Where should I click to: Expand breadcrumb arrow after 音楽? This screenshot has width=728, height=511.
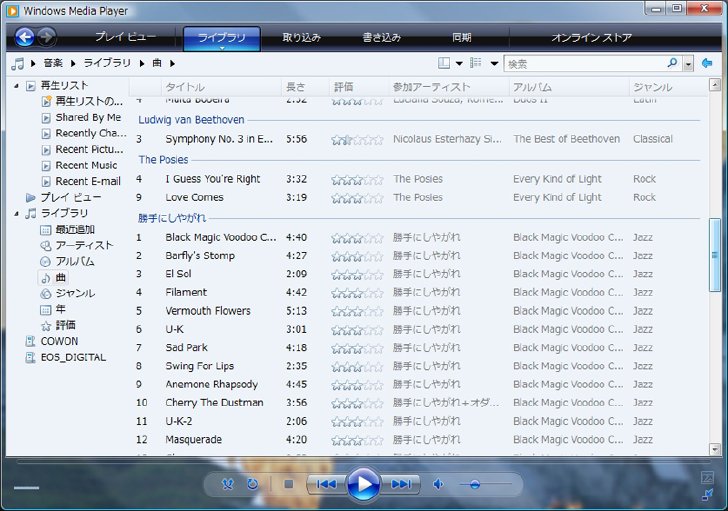(x=73, y=63)
